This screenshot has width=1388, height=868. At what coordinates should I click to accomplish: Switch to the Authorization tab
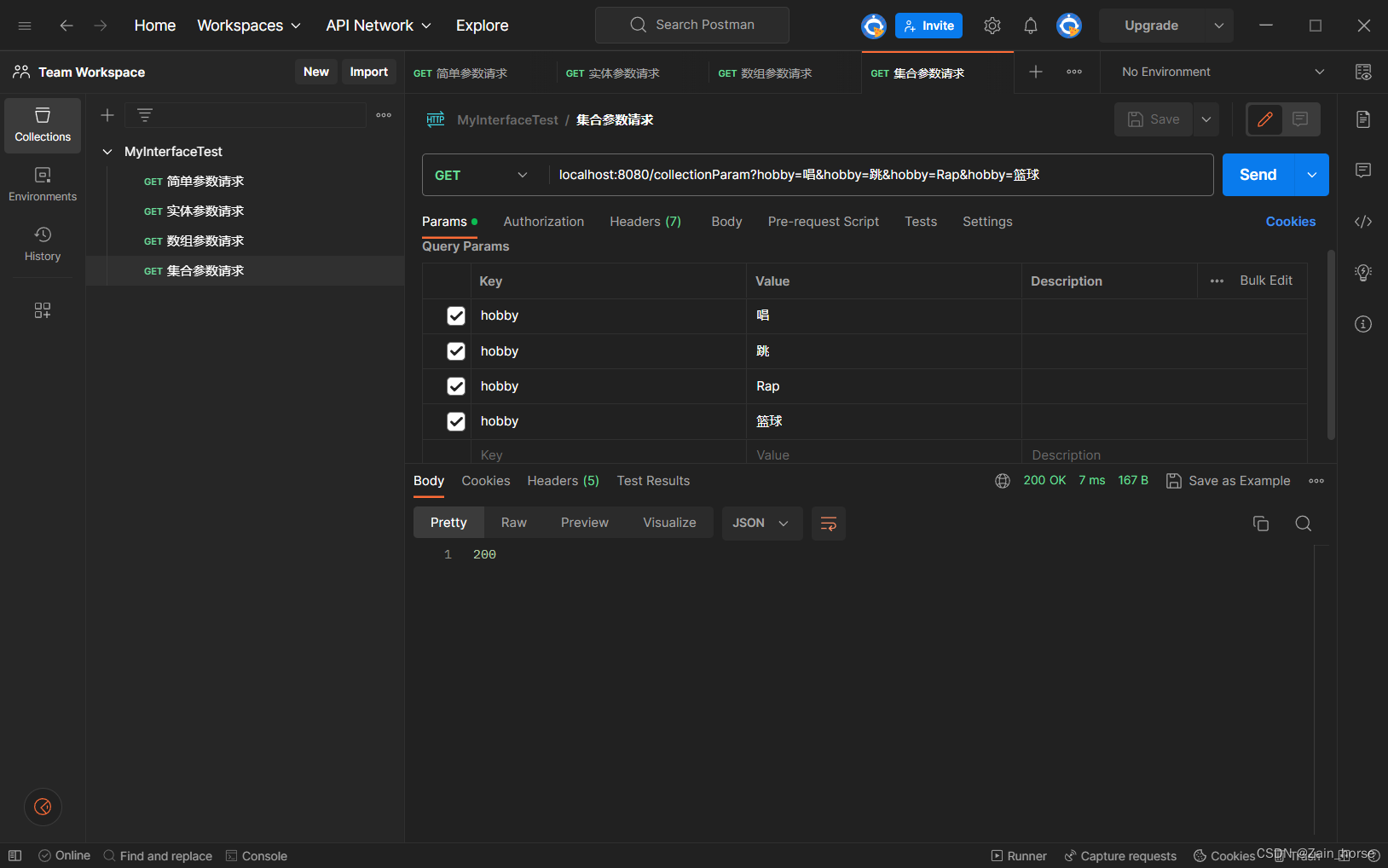tap(544, 222)
